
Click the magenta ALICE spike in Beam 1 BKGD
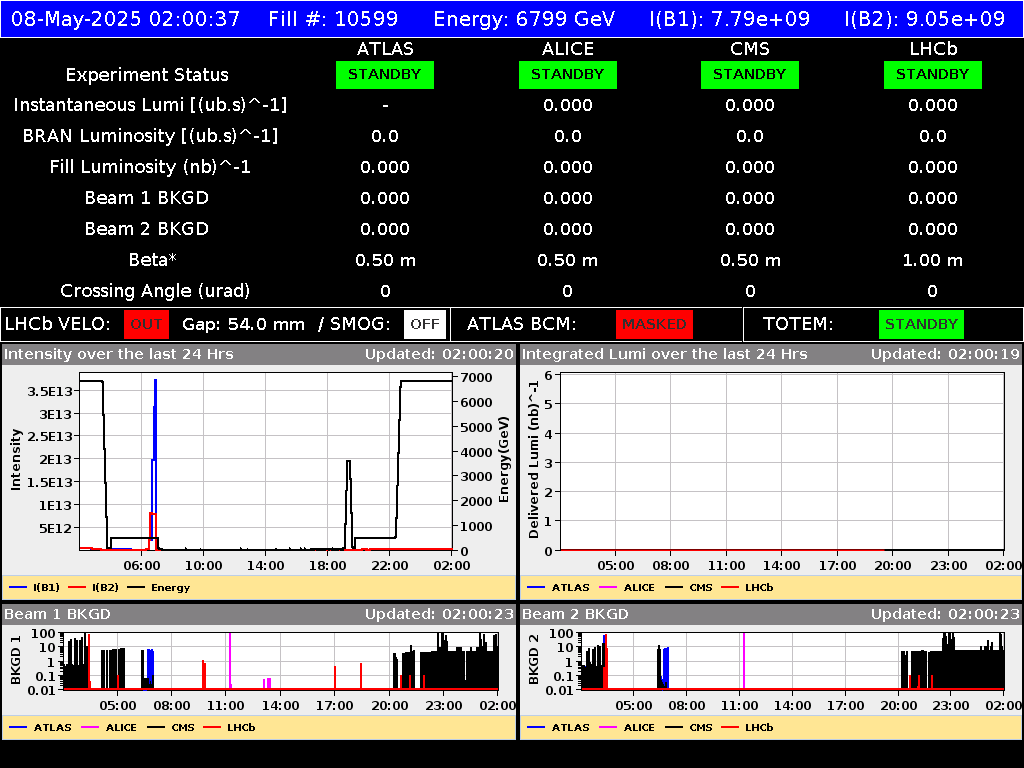(x=230, y=660)
